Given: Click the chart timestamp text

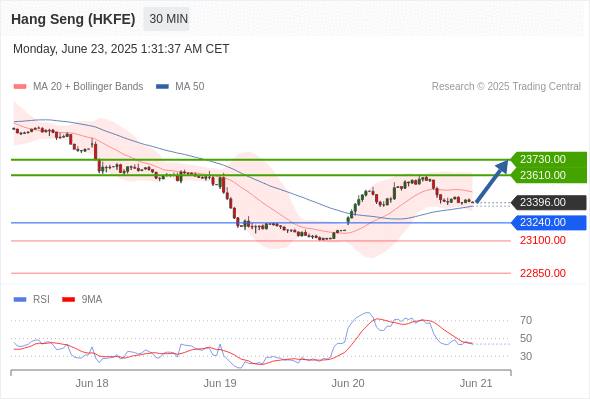Looking at the screenshot, I should (121, 49).
